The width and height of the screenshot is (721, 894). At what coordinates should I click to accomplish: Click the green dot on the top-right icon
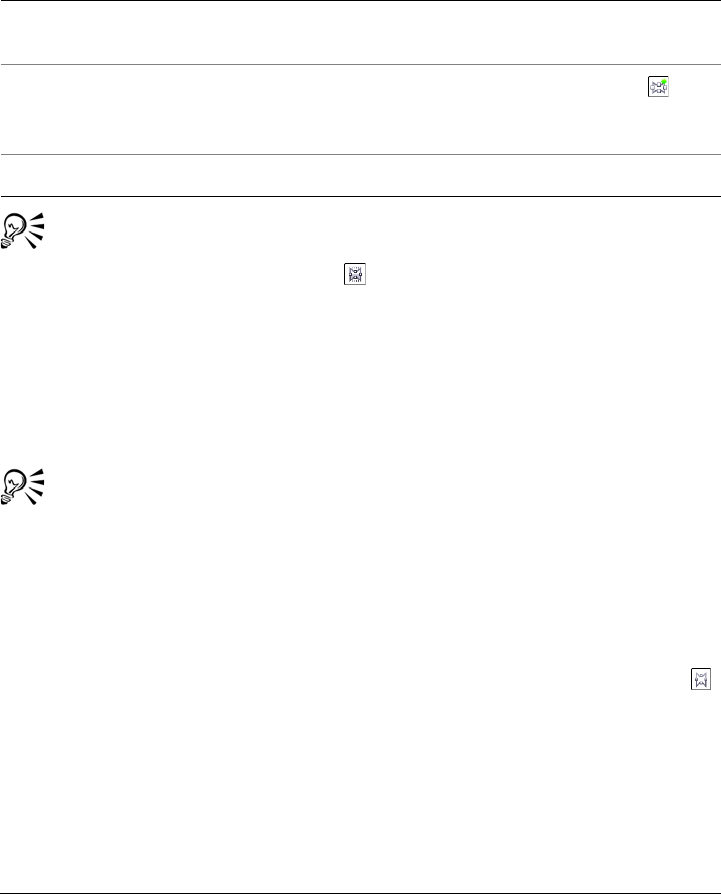pos(664,81)
